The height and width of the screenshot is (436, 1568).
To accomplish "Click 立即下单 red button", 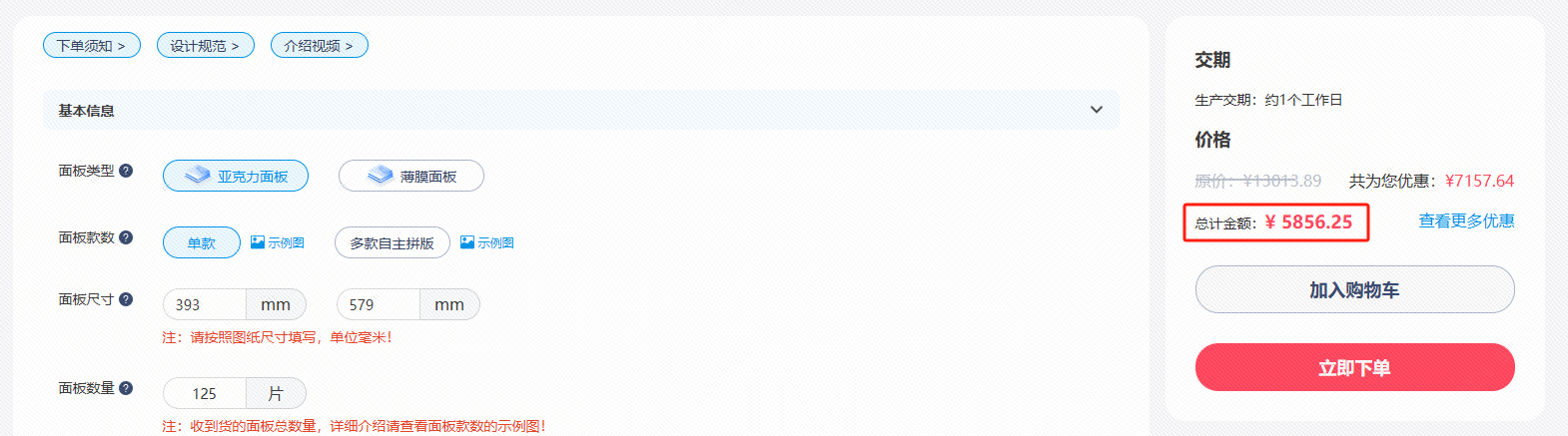I will (1355, 367).
